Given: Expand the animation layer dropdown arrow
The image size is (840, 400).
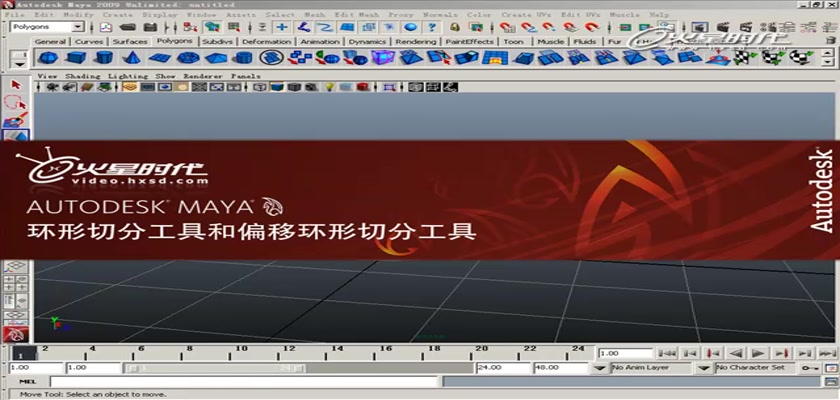Looking at the screenshot, I should tap(601, 368).
